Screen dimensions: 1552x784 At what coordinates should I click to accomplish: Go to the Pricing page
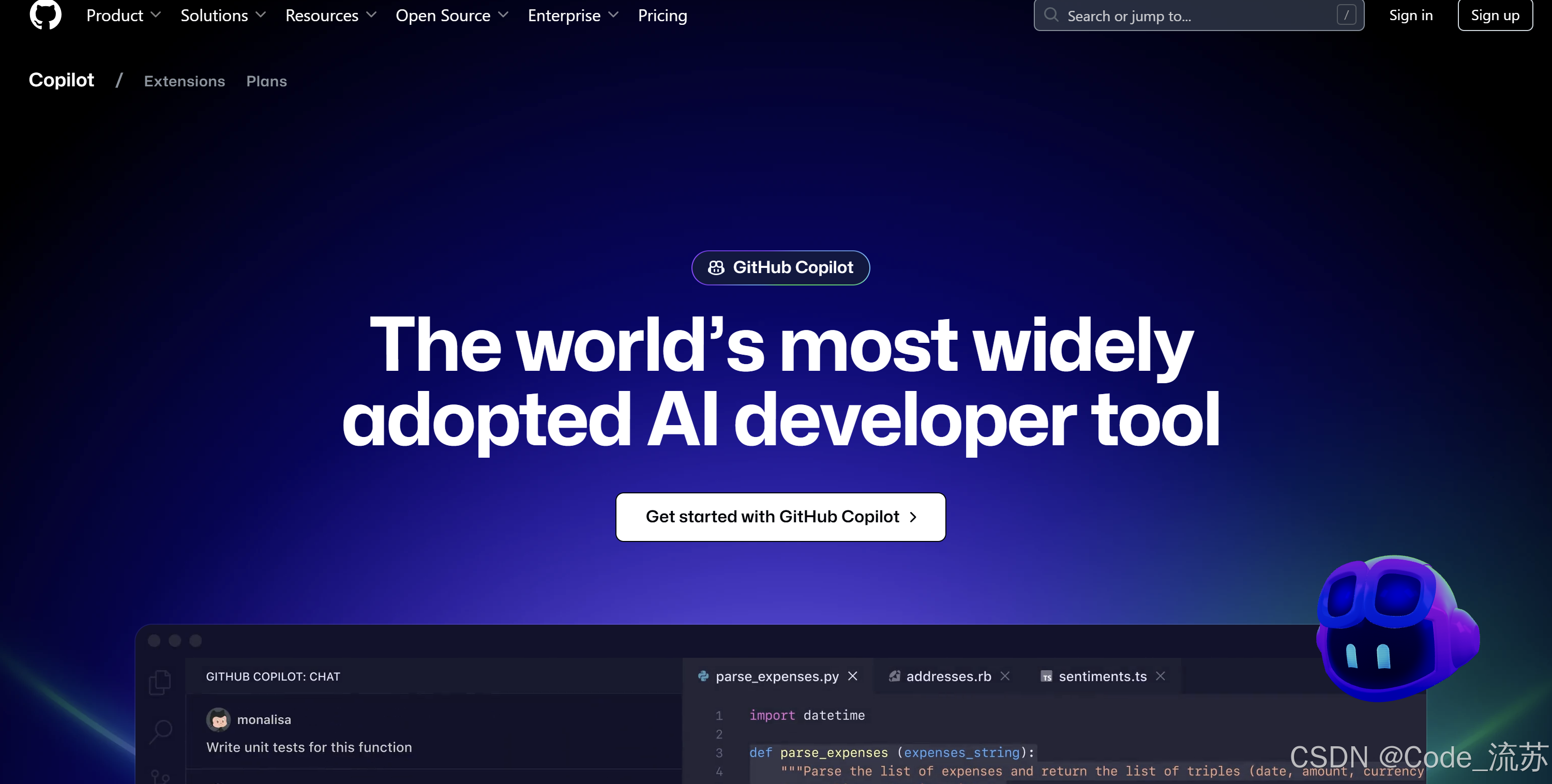(662, 16)
